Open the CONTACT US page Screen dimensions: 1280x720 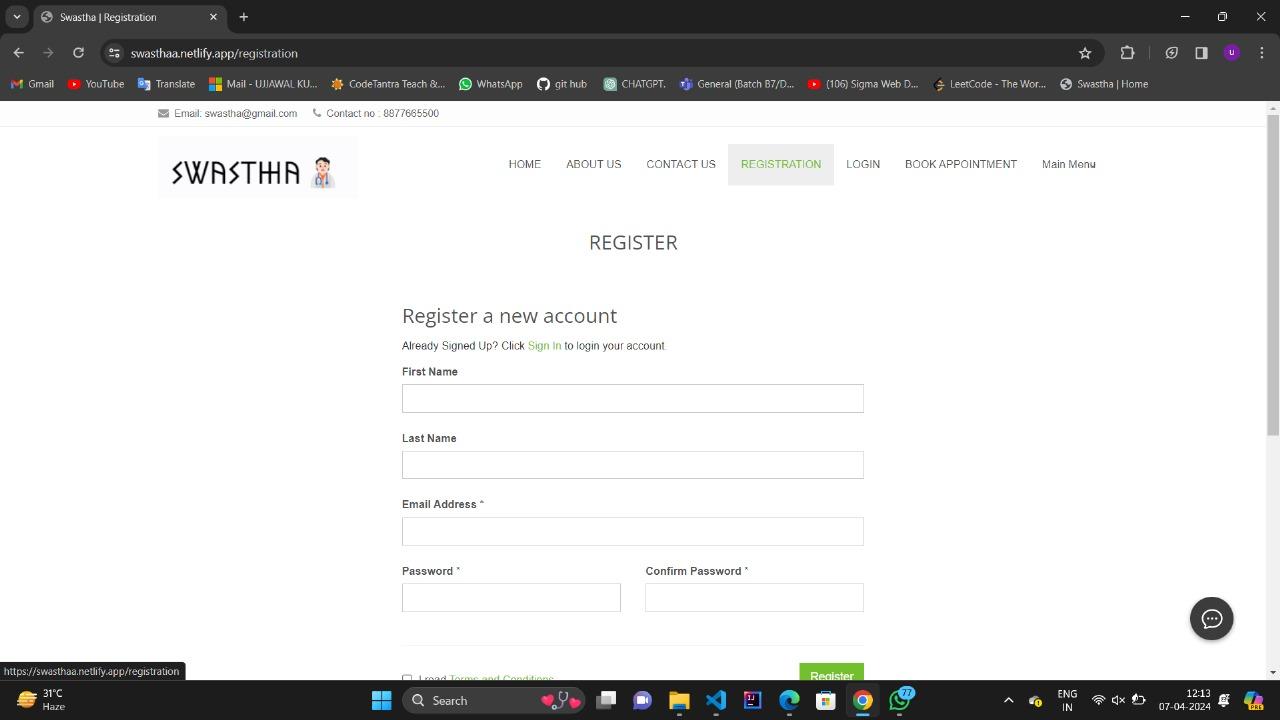tap(681, 164)
